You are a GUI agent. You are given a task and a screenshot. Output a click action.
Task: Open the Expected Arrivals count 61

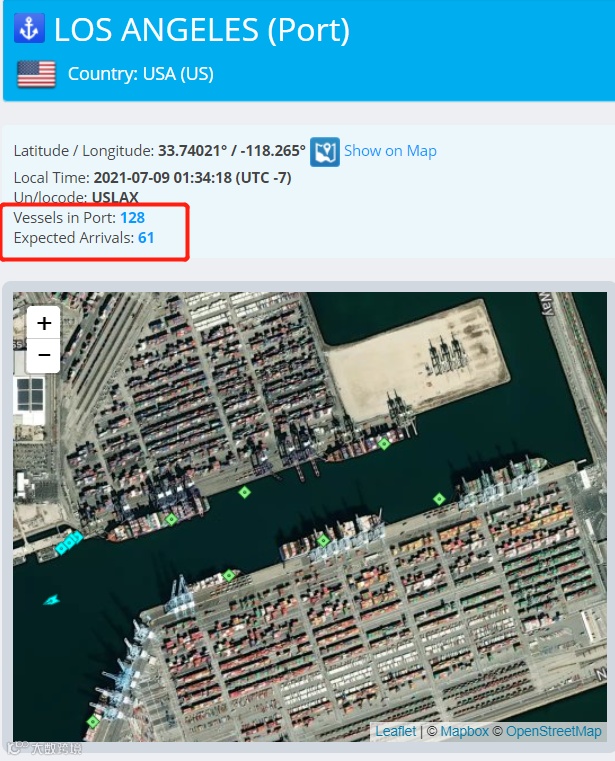tap(146, 238)
